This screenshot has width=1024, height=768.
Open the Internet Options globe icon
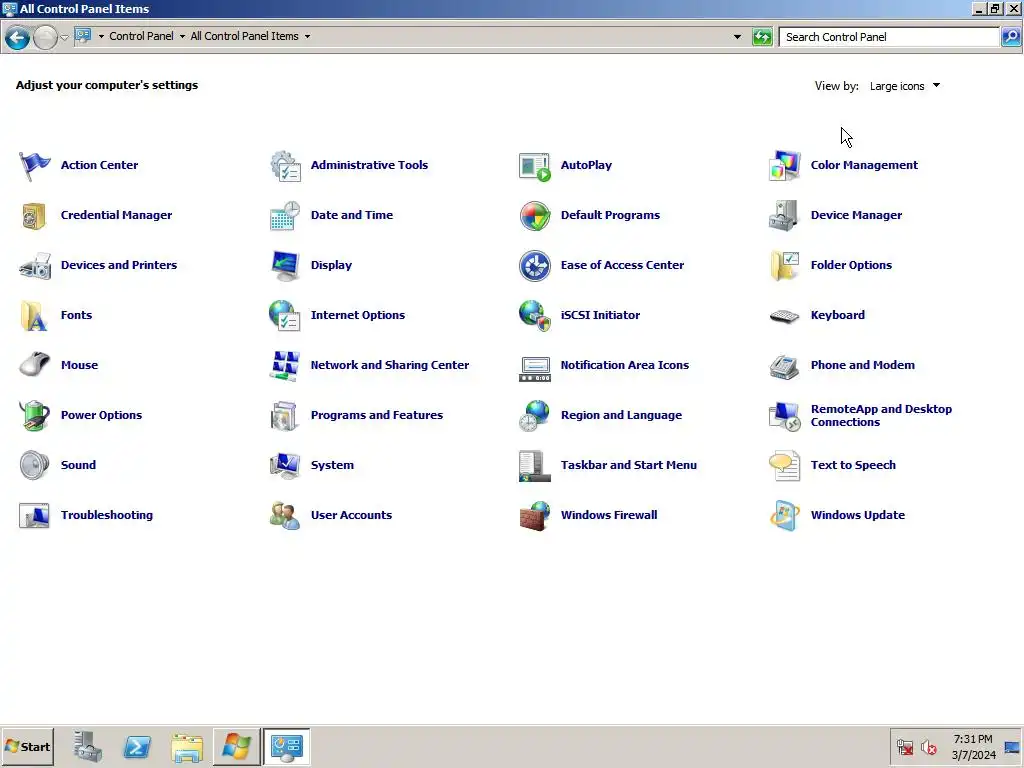[285, 316]
